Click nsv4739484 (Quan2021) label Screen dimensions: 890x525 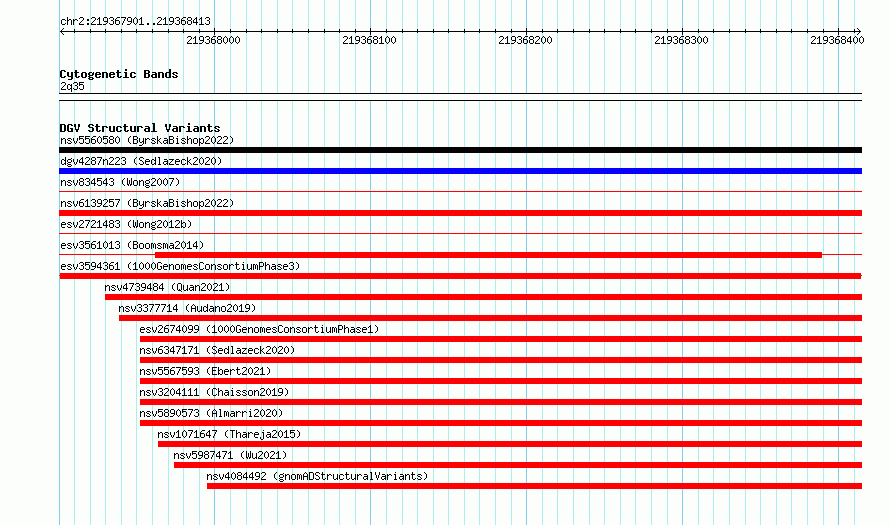tap(167, 287)
